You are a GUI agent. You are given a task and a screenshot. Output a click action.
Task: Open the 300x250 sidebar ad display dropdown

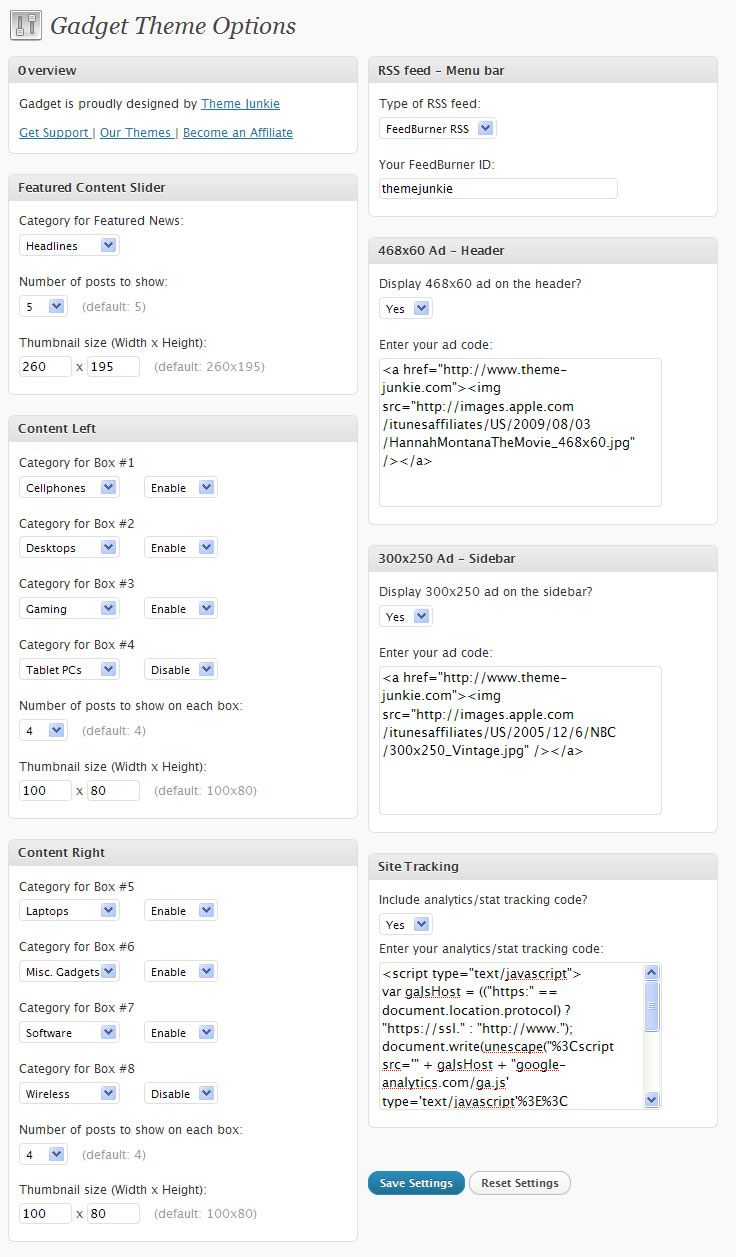coord(406,617)
